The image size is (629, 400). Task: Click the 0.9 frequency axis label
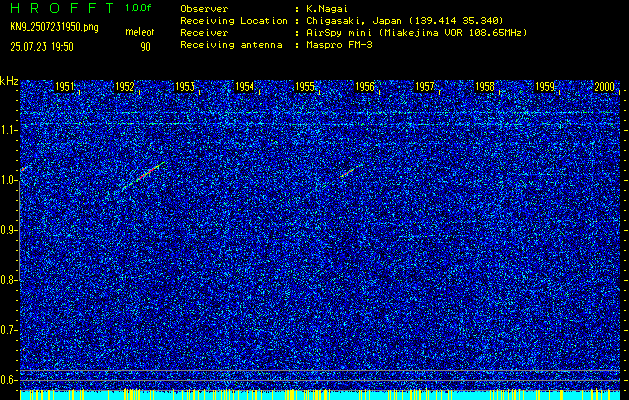click(x=9, y=230)
